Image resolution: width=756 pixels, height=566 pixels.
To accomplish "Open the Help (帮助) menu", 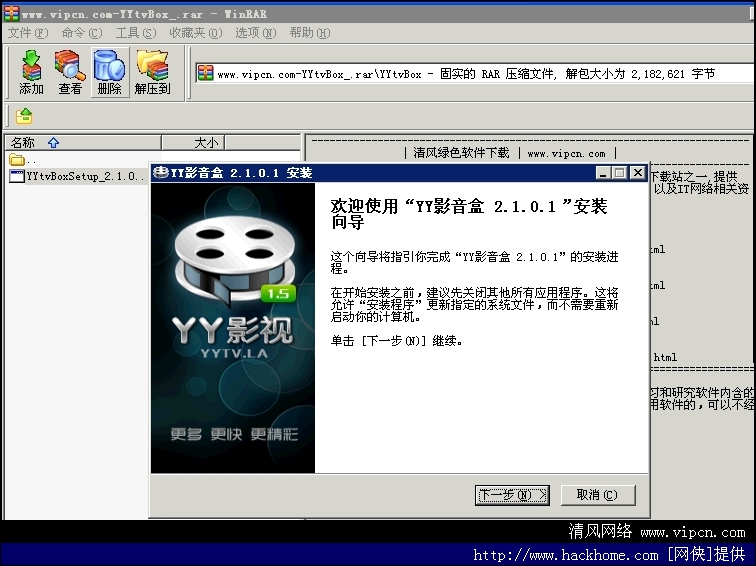I will point(309,33).
